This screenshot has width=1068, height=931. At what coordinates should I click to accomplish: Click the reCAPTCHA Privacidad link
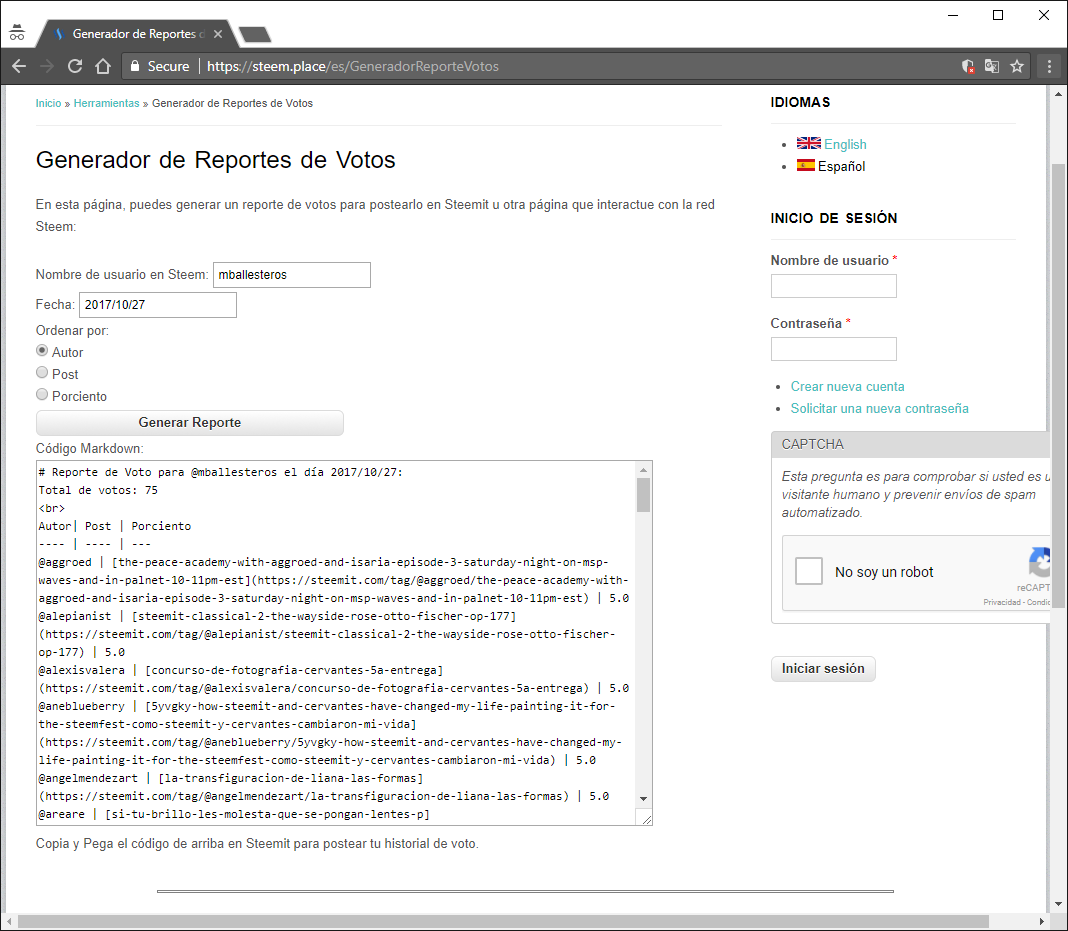coord(1001,602)
